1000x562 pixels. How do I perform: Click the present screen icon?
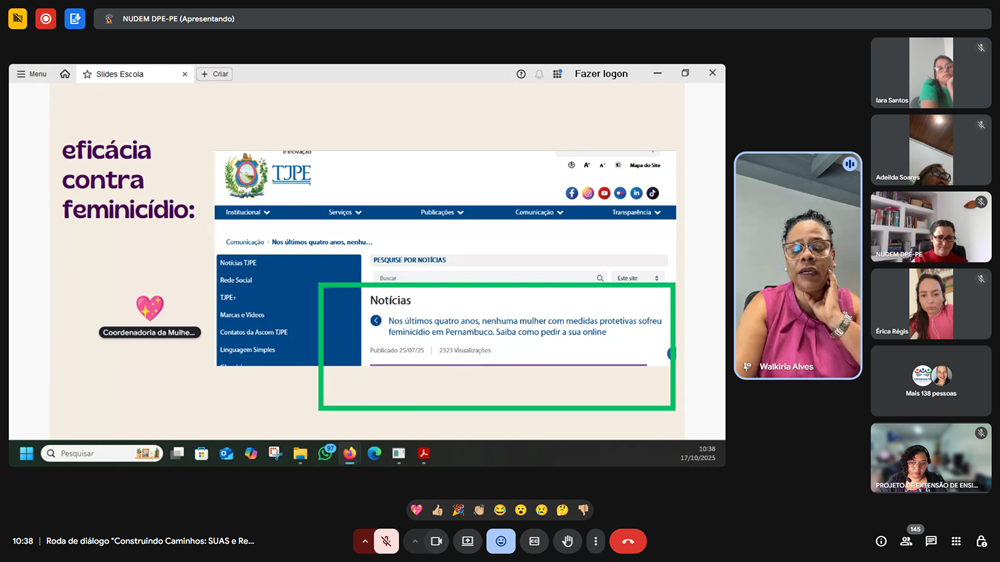point(467,541)
